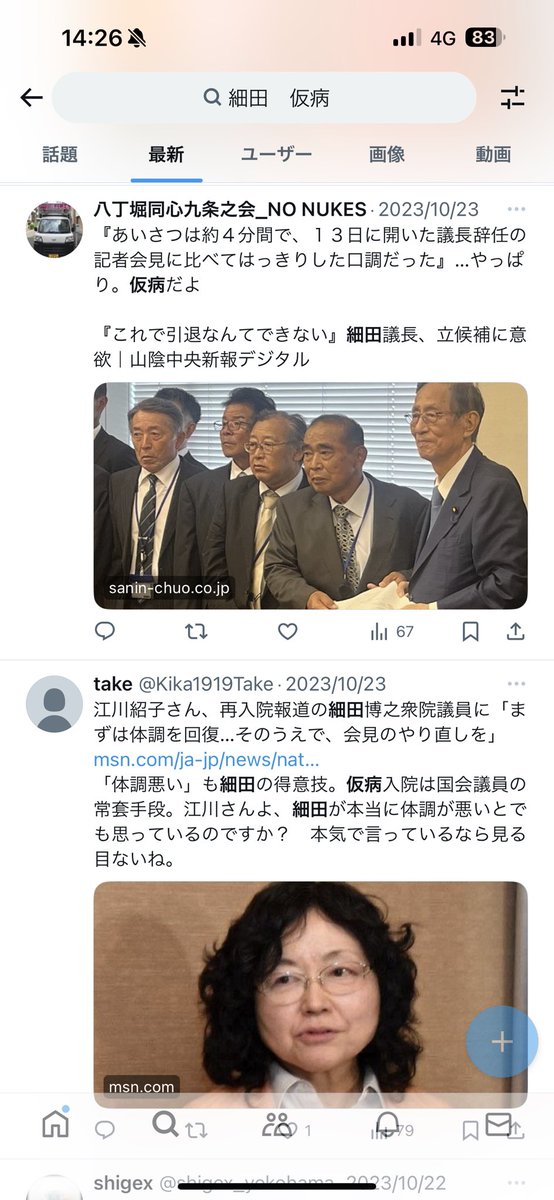Open search filter settings icon
The width and height of the screenshot is (554, 1200).
(512, 97)
